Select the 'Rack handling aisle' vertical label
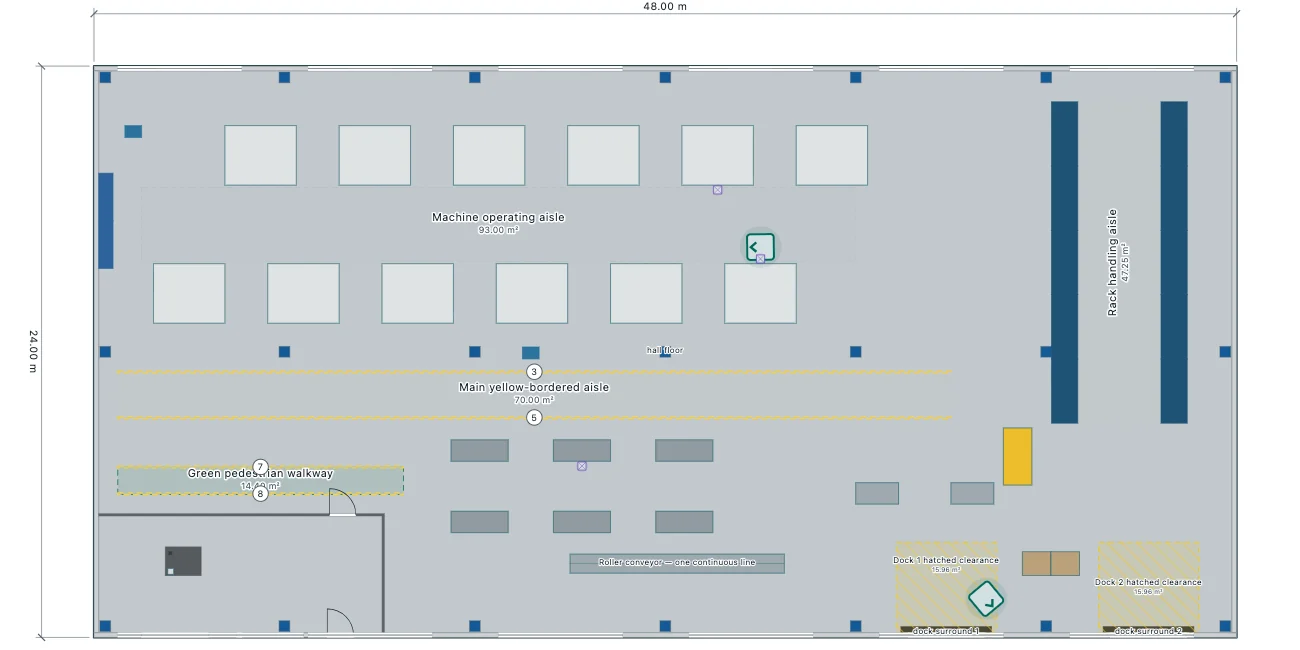 point(1112,262)
